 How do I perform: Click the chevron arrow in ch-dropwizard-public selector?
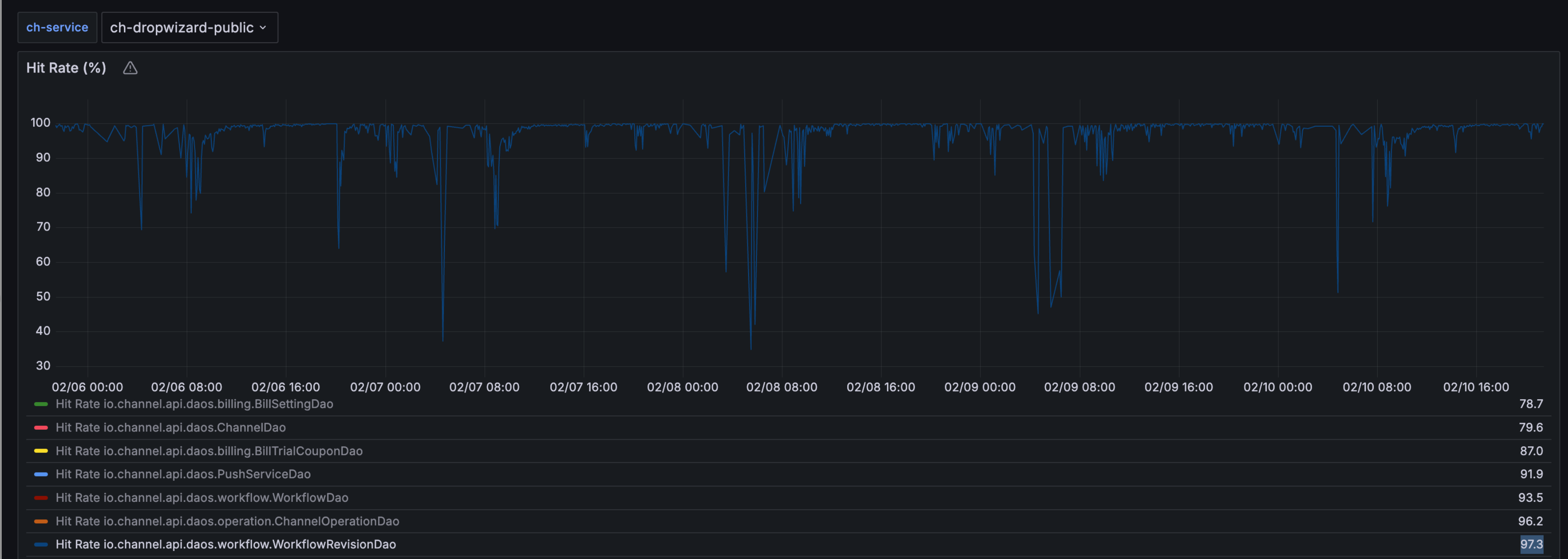[x=263, y=28]
